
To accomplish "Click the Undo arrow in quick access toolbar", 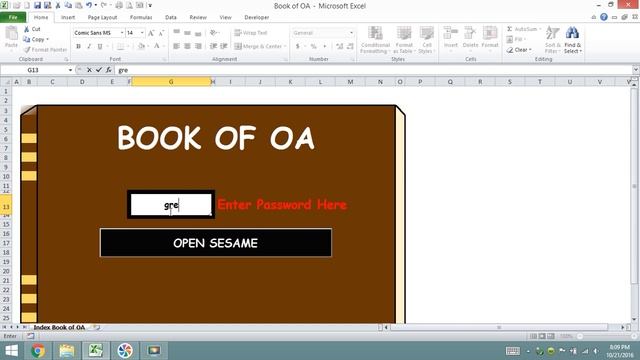I will click(x=89, y=5).
